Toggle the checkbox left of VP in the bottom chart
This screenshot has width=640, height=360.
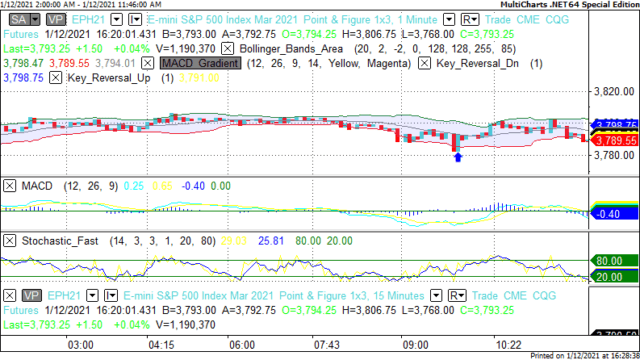pyautogui.click(x=10, y=296)
